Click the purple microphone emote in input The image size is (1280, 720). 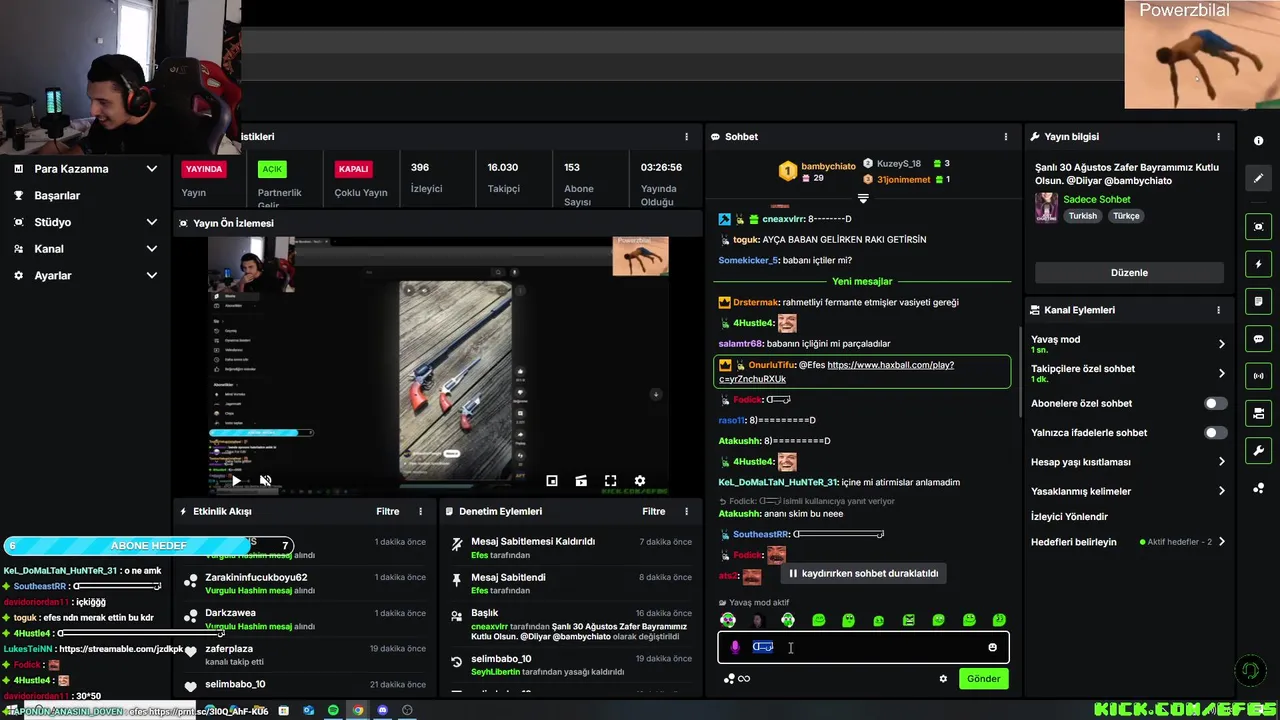click(734, 647)
